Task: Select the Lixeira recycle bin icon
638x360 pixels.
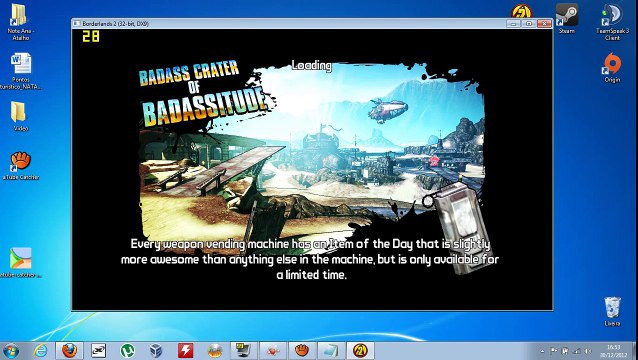Action: pyautogui.click(x=612, y=311)
